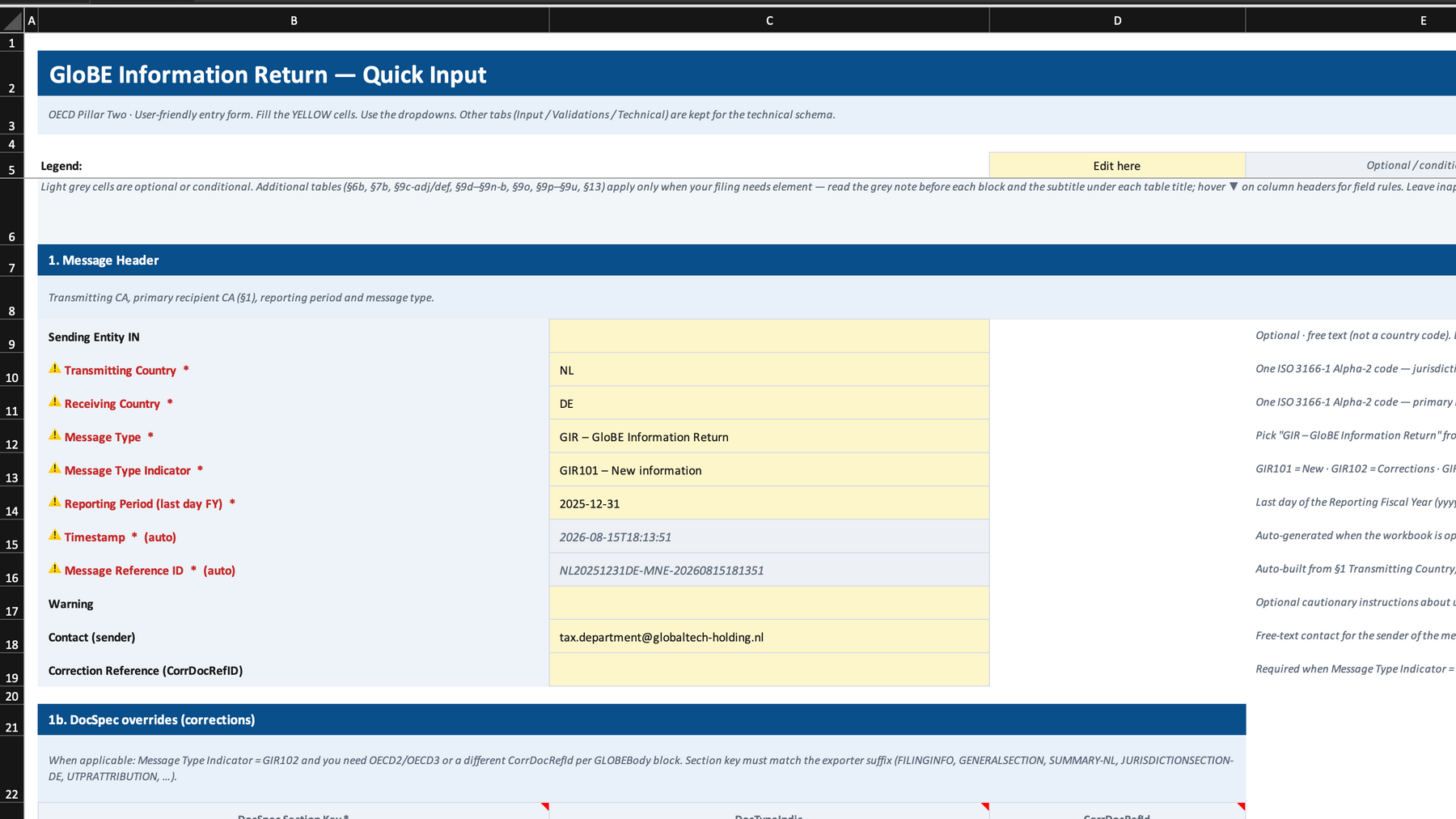This screenshot has width=1456, height=819.
Task: Select row 12 header
Action: [x=12, y=436]
